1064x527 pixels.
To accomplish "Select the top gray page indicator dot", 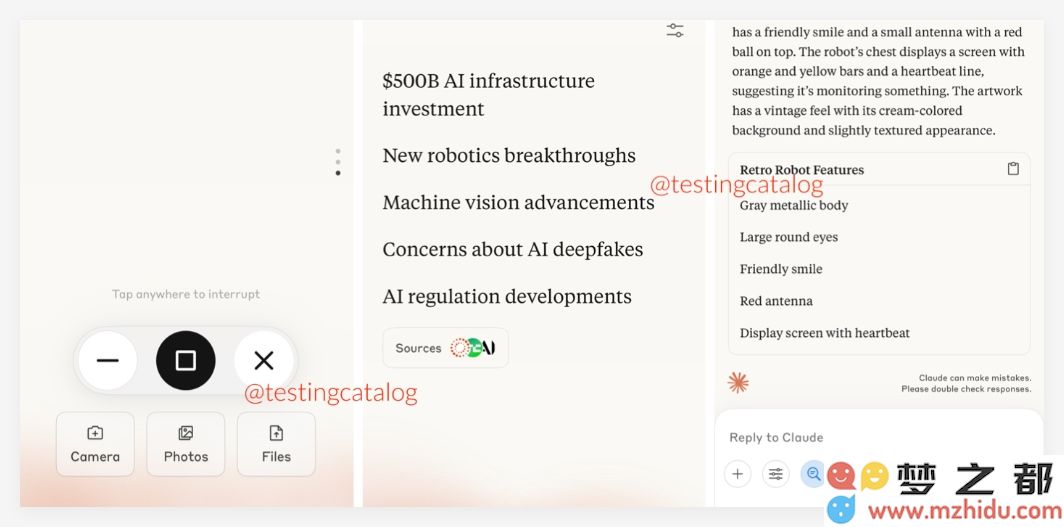I will [338, 151].
